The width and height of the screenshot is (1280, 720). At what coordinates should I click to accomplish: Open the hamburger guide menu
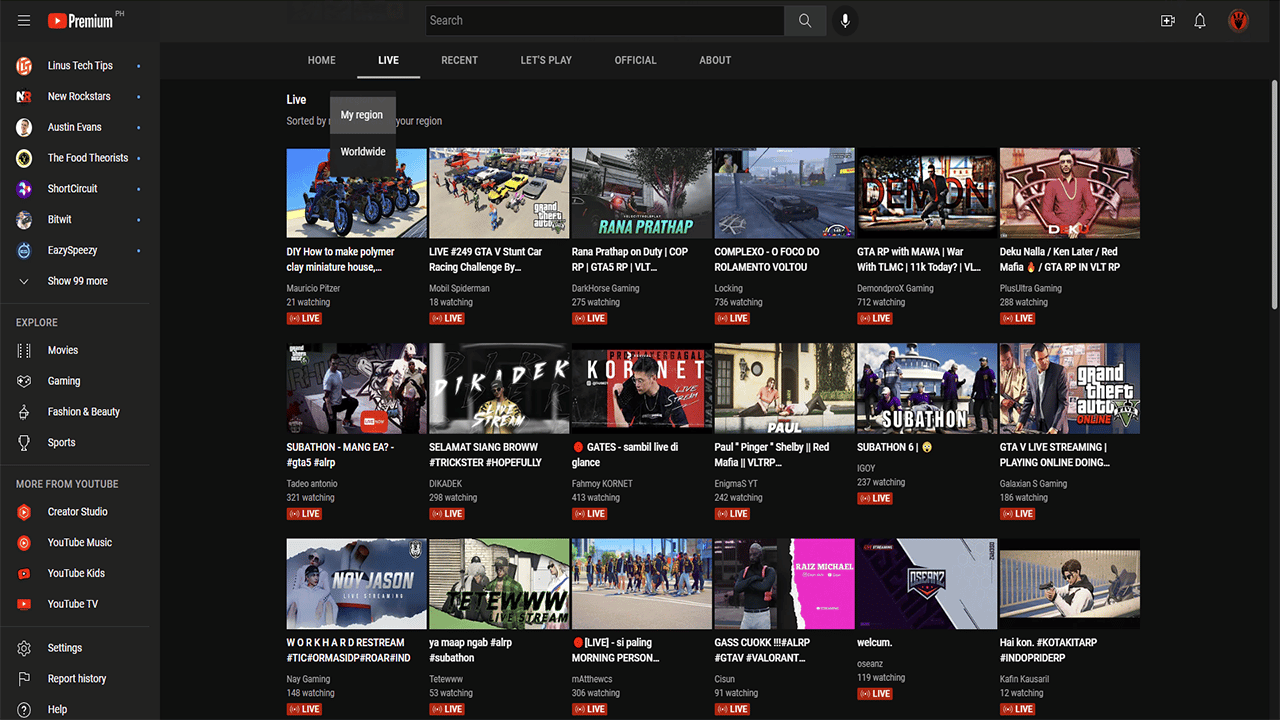pyautogui.click(x=24, y=21)
